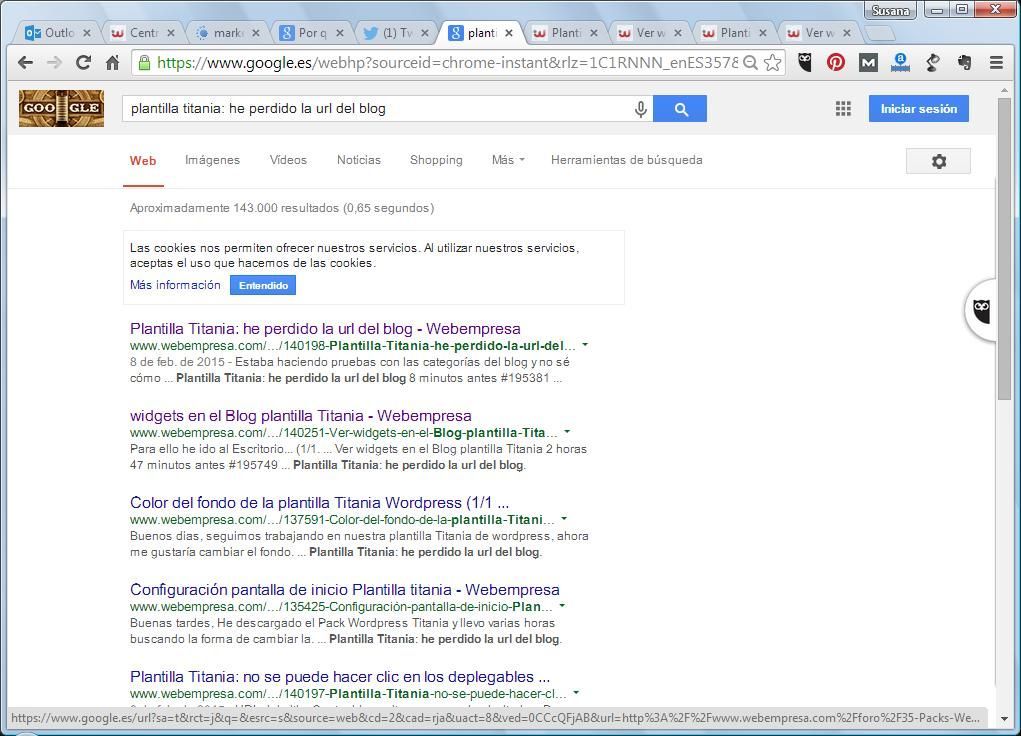Open the Más dropdown menu
This screenshot has height=736, width=1021.
(508, 160)
